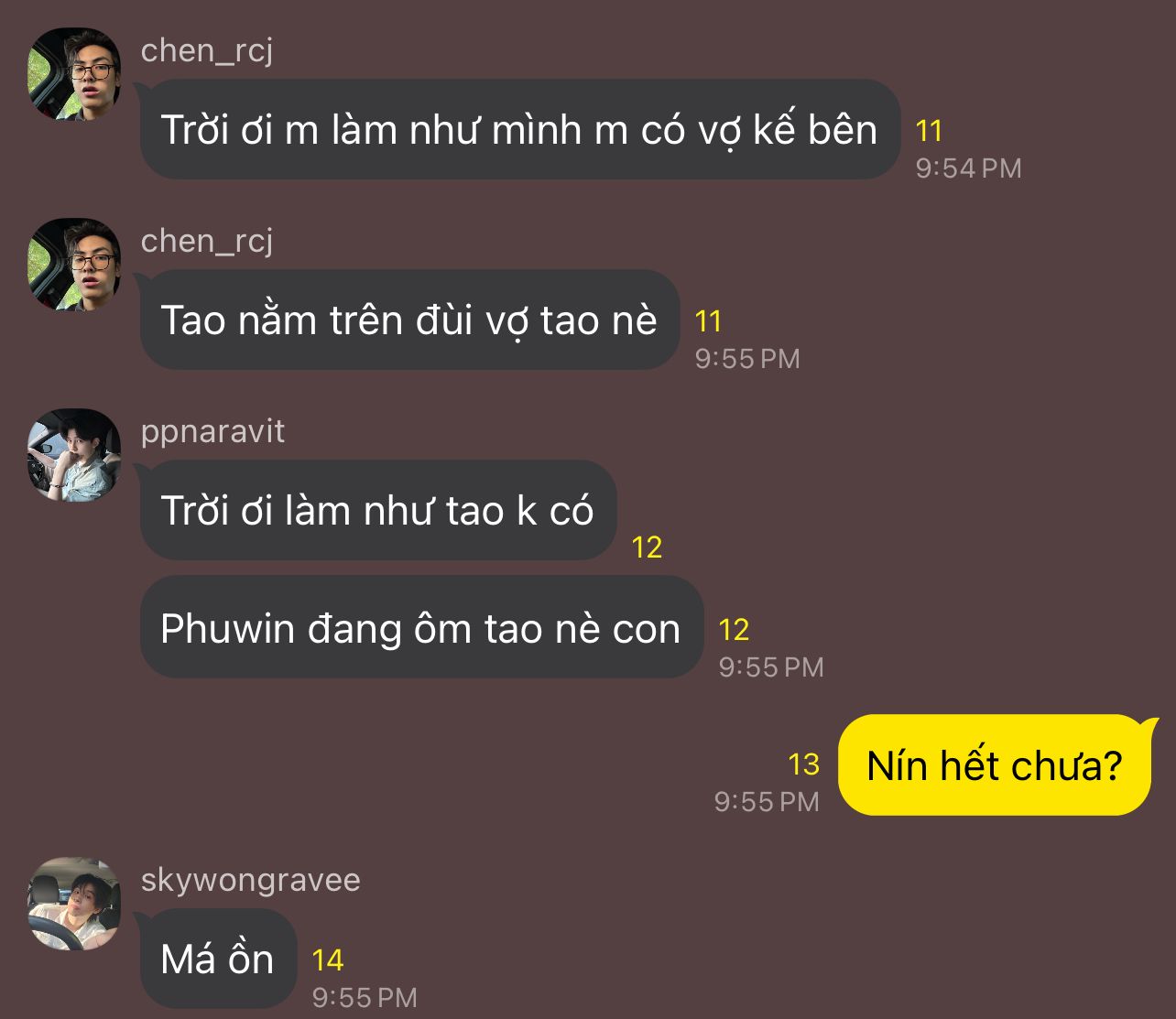This screenshot has height=1019, width=1176.
Task: Select the bubble "Trời ơi làm như tao k có"
Action: tap(378, 510)
